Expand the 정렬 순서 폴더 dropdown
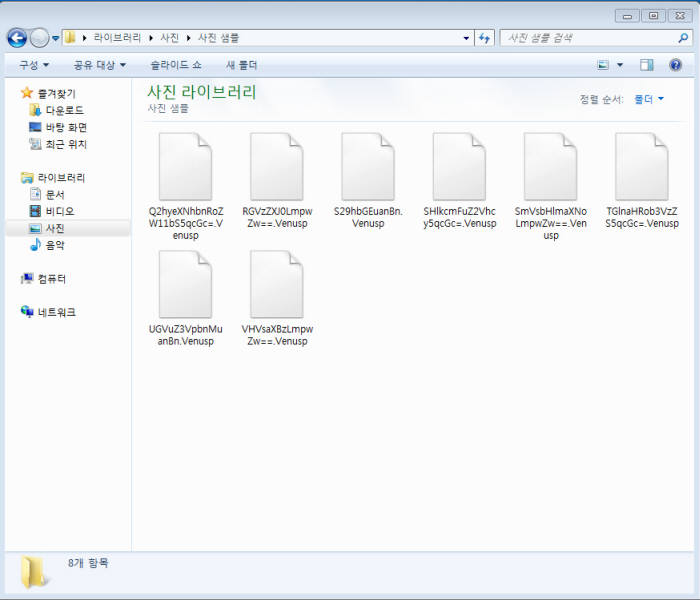700x600 pixels. coord(648,99)
